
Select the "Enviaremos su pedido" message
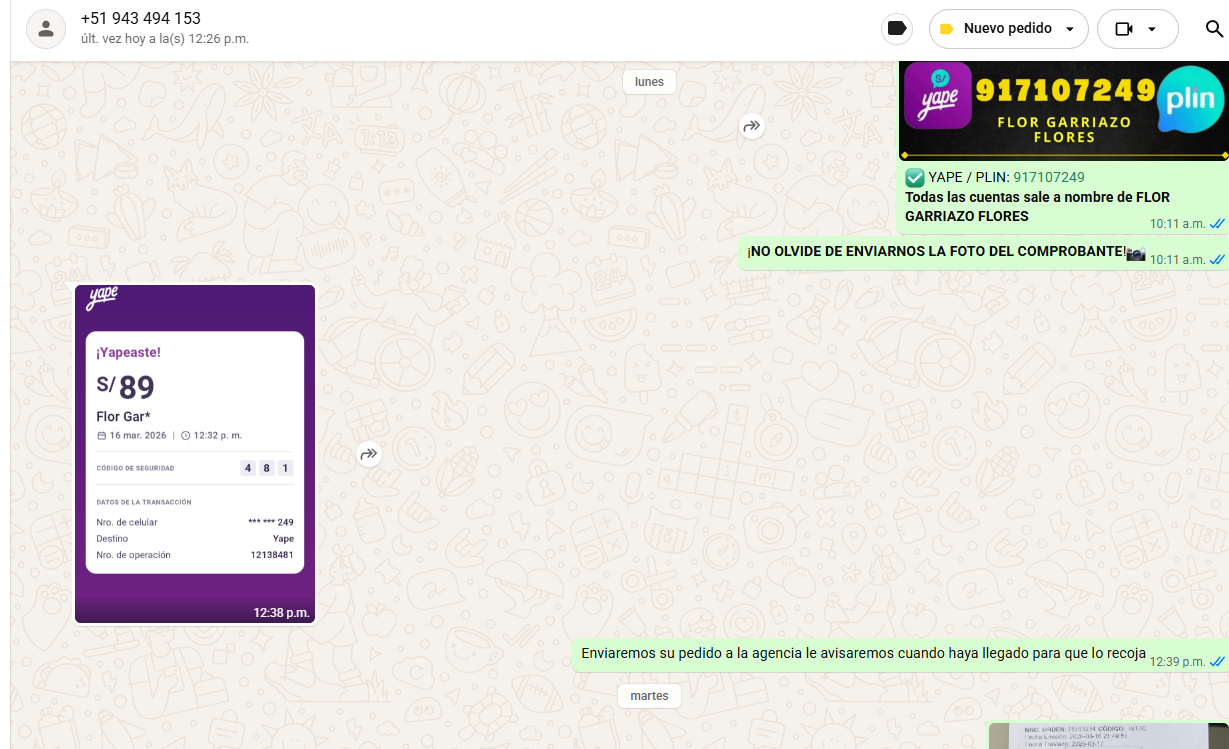(x=862, y=654)
